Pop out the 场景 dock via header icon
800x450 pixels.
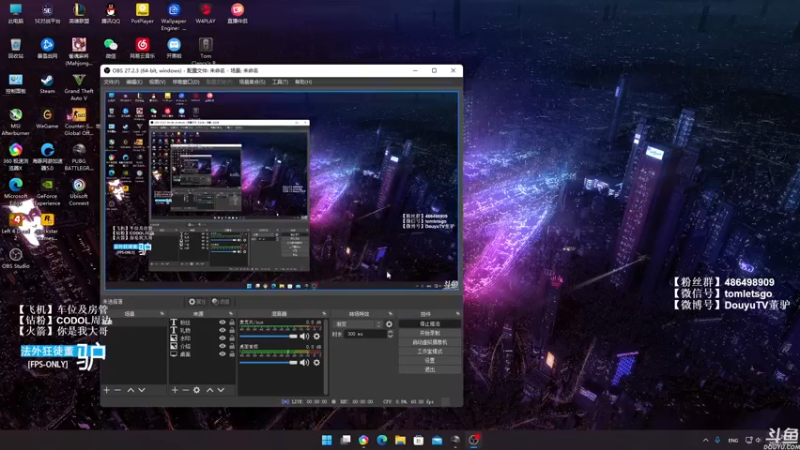162,314
